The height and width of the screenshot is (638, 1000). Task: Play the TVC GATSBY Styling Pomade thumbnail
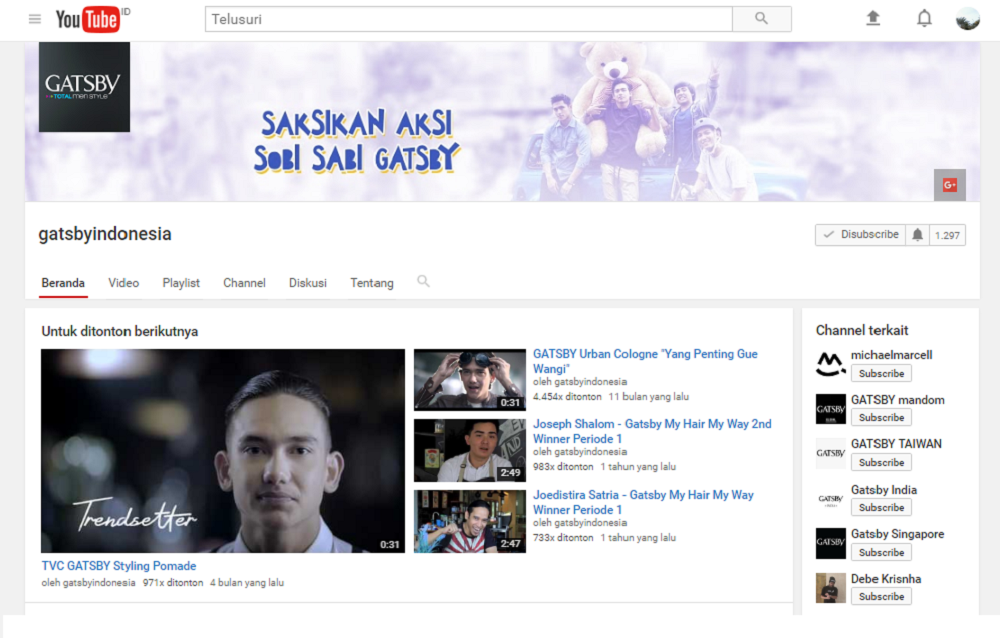(x=223, y=450)
